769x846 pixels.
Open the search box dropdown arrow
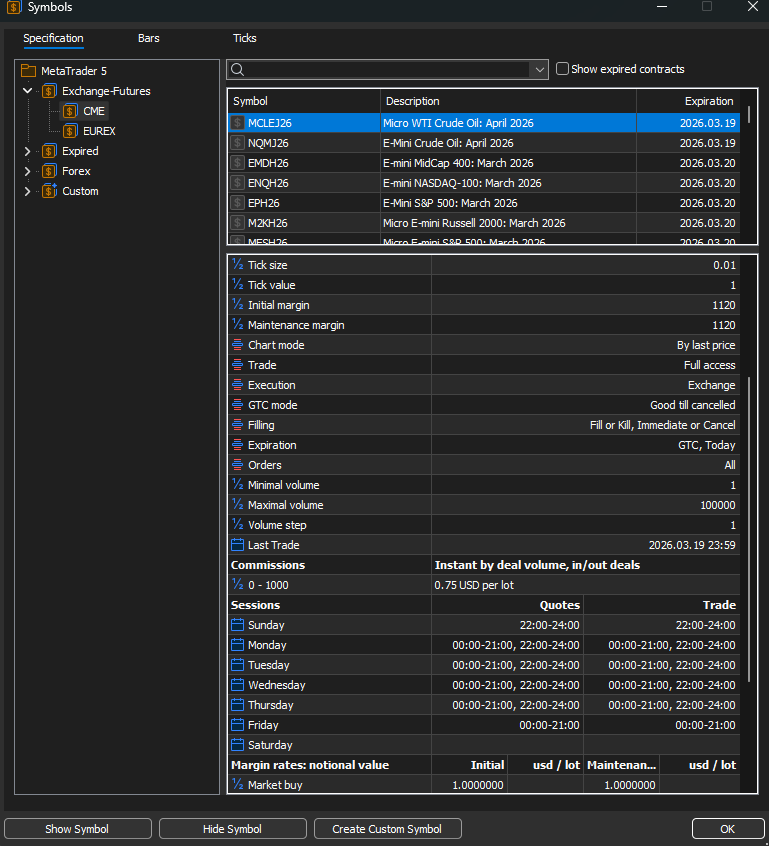click(540, 69)
